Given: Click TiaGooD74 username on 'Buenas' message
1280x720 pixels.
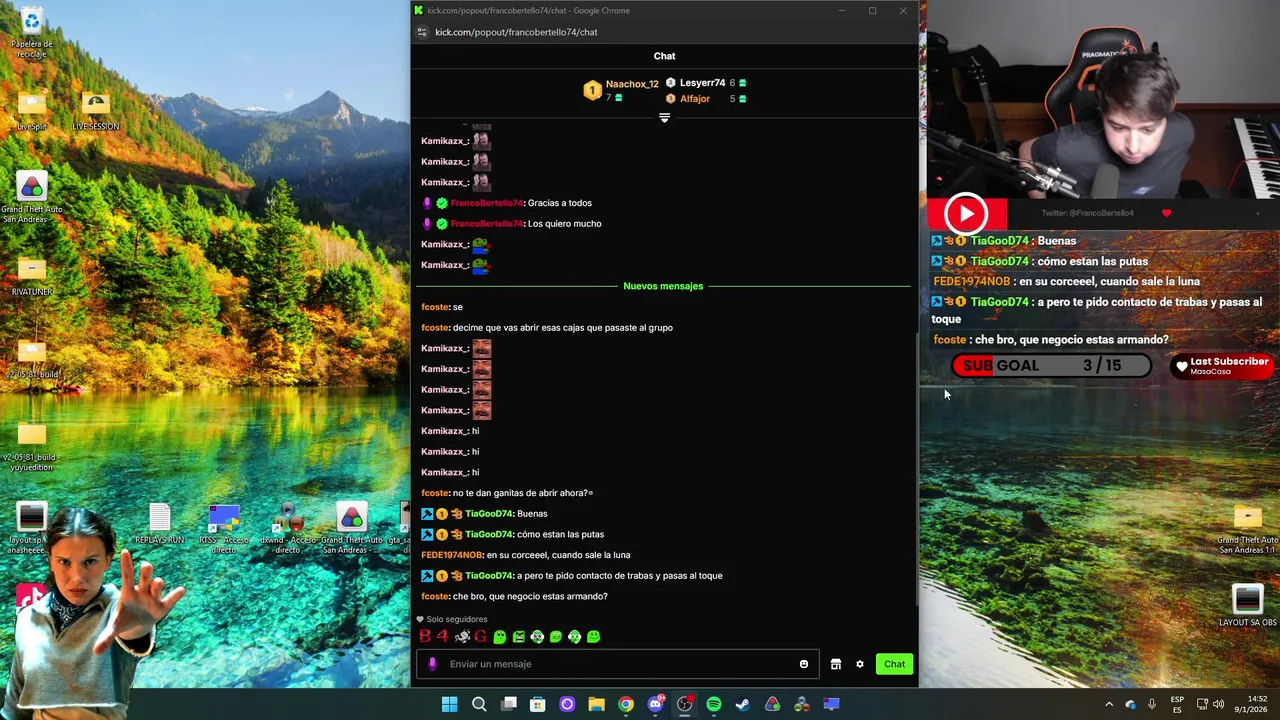Looking at the screenshot, I should coord(489,514).
